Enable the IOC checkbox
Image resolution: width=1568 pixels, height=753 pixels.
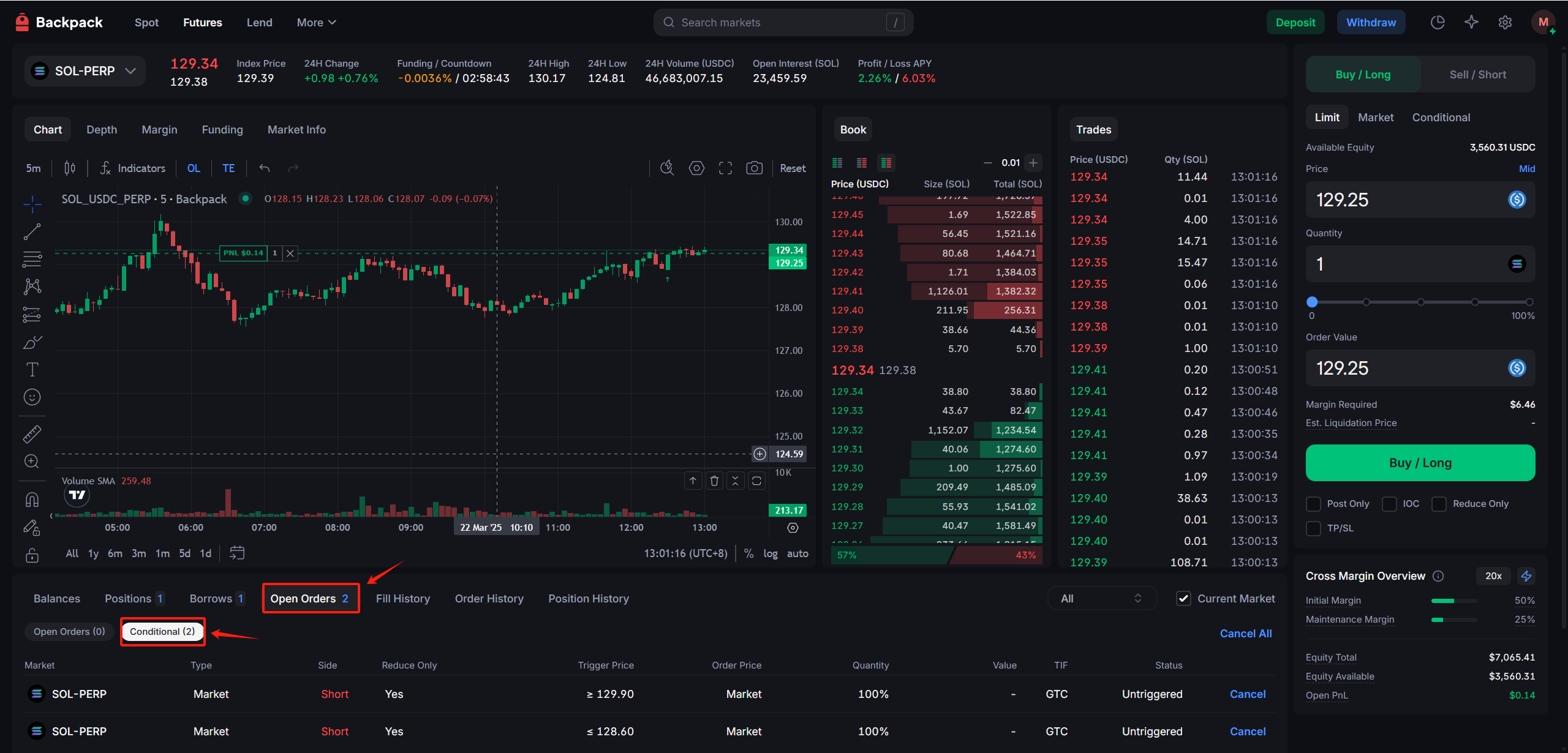pos(1390,504)
